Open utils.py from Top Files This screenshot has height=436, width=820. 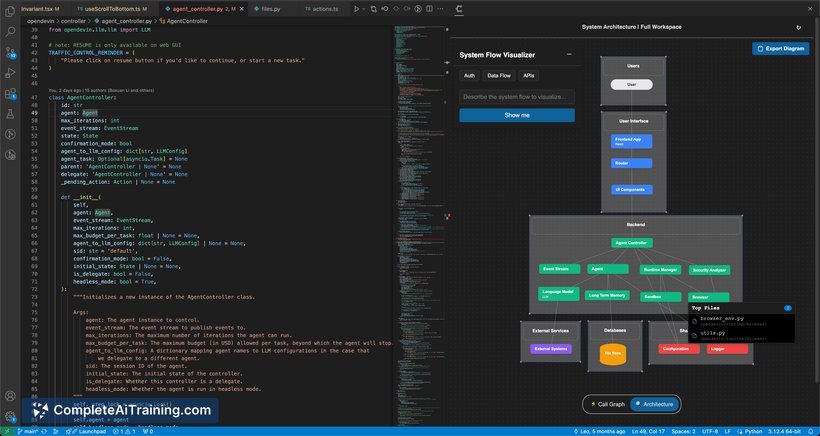coord(742,336)
